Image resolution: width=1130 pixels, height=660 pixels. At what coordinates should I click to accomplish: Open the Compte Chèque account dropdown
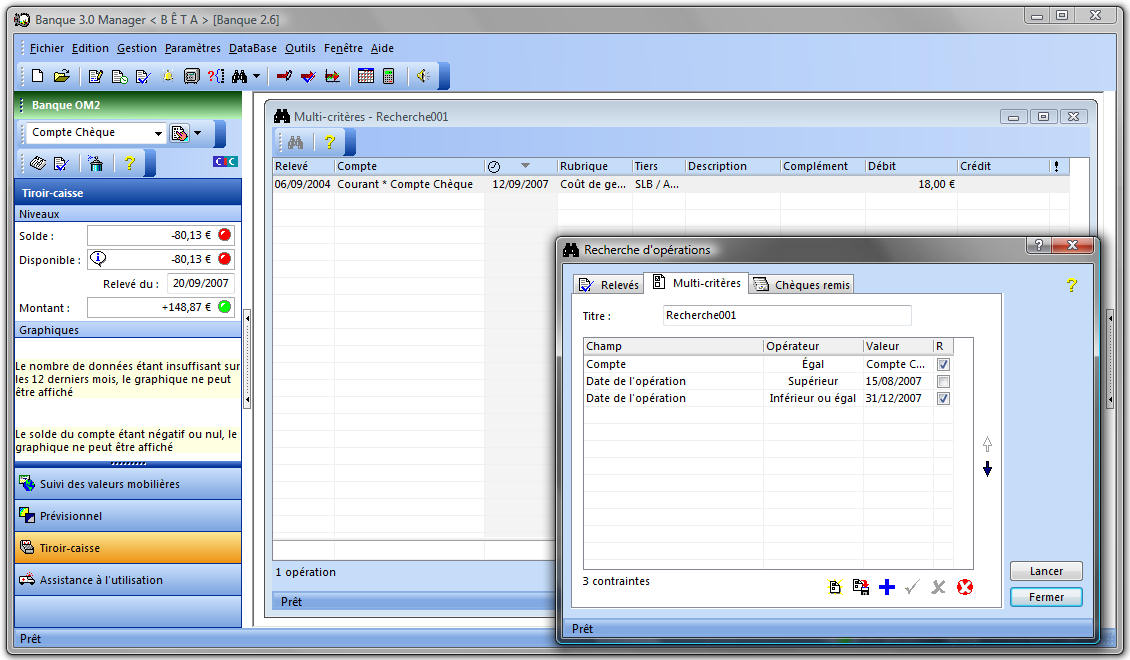[158, 133]
